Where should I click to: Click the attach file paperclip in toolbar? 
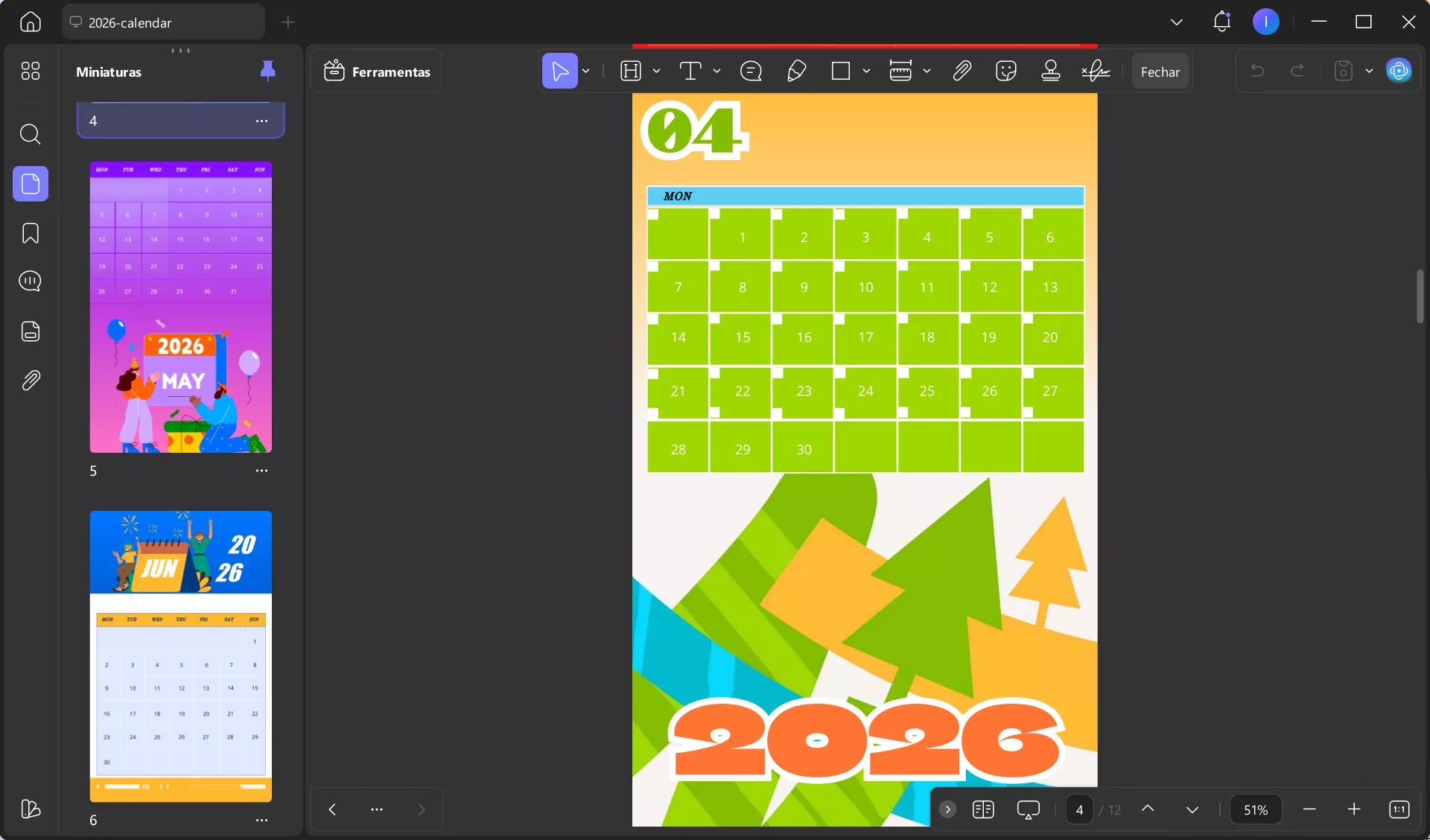coord(962,71)
